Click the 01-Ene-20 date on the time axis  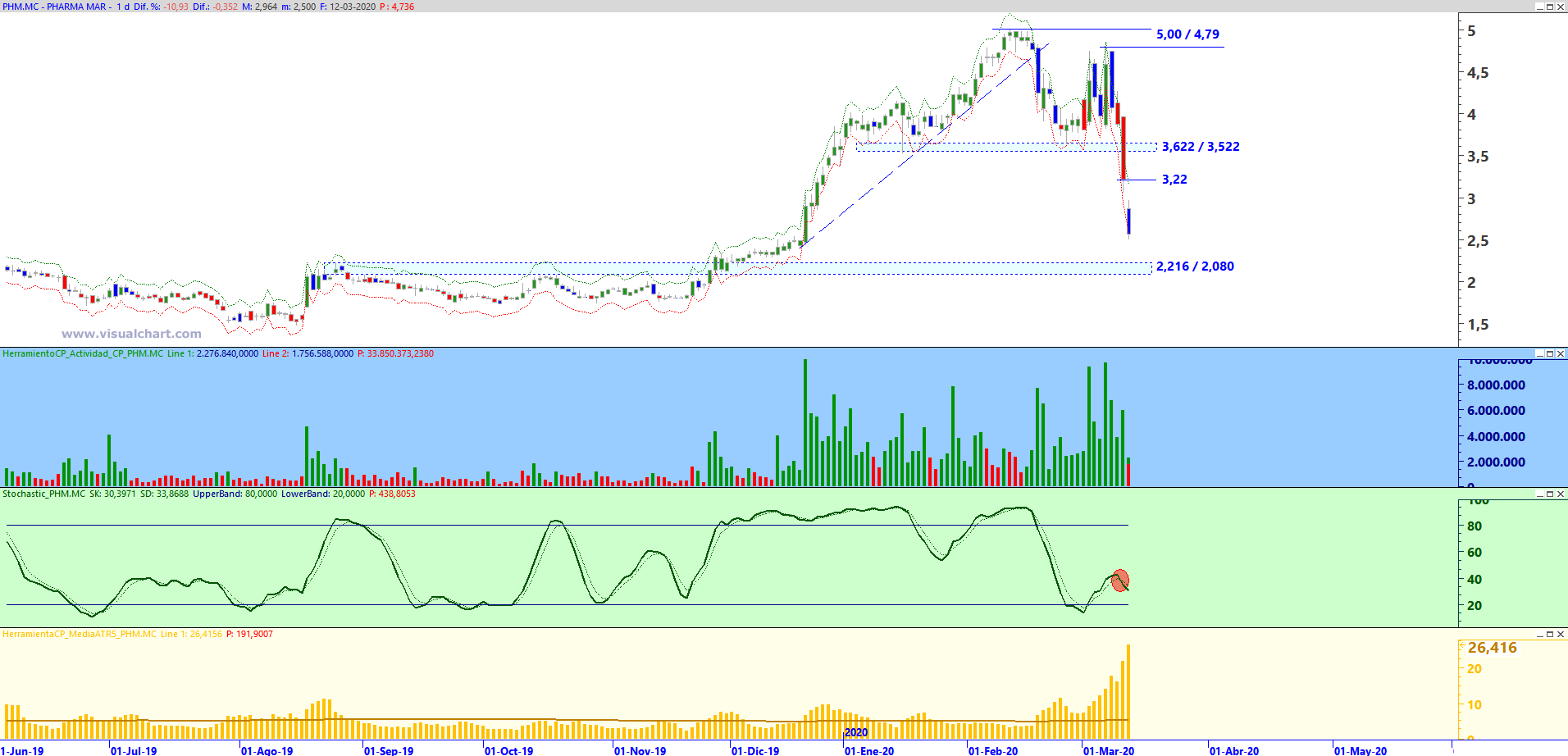pos(869,750)
